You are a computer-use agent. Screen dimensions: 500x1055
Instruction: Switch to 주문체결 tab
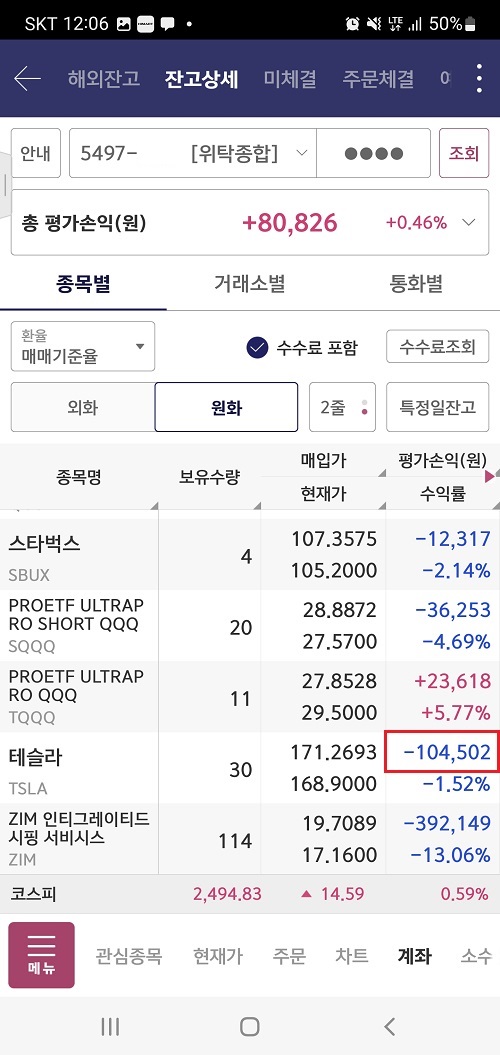378,79
